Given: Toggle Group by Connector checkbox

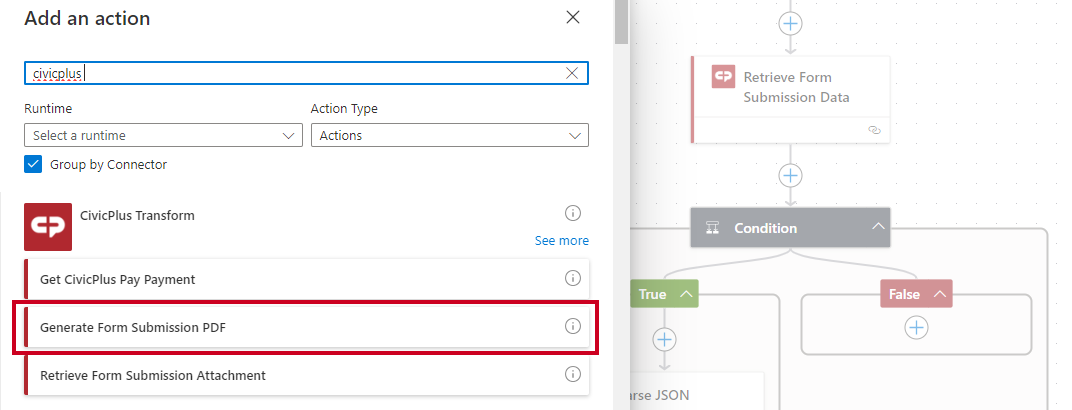Looking at the screenshot, I should click(x=33, y=165).
